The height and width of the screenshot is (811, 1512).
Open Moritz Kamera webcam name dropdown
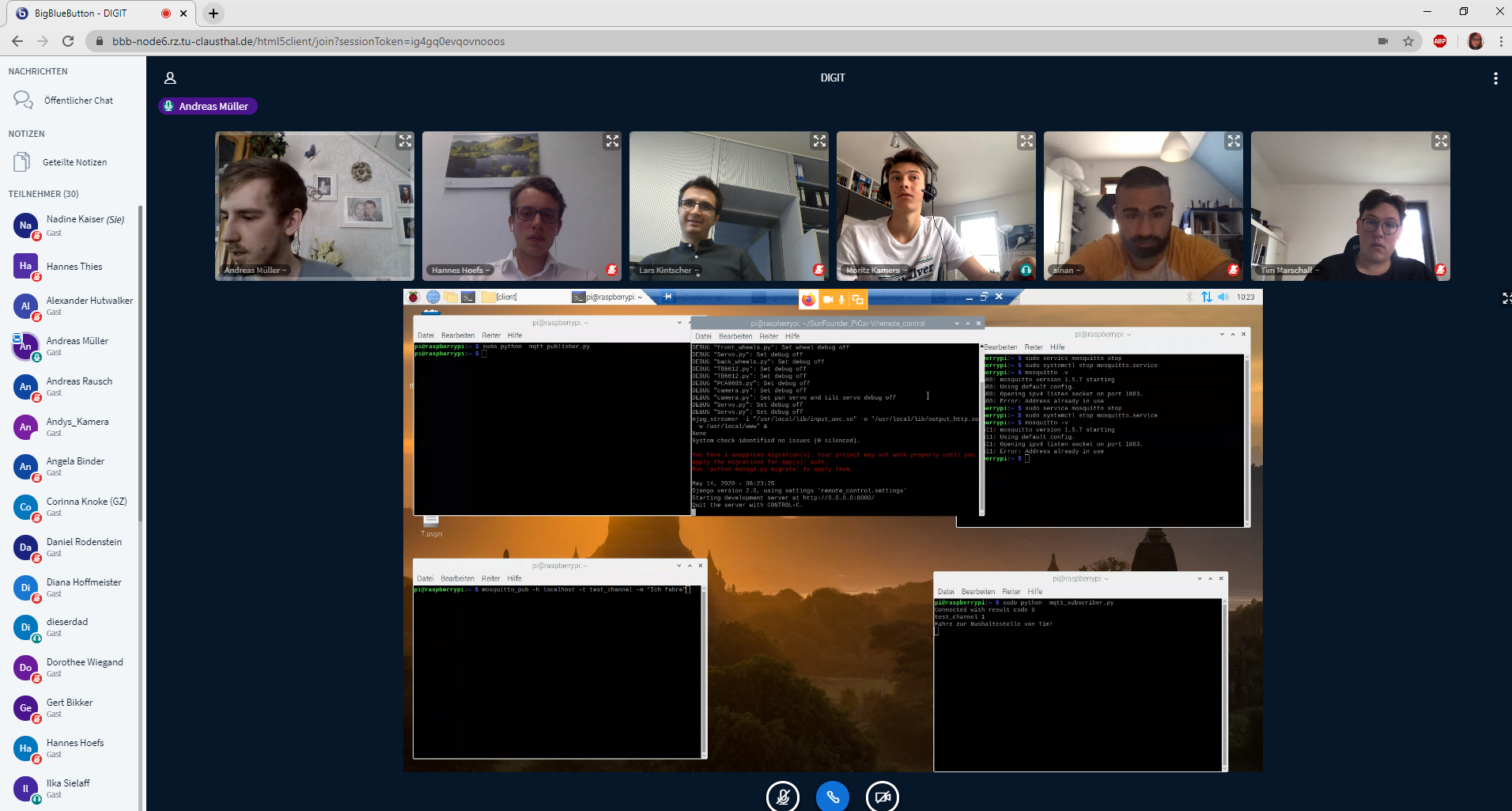pyautogui.click(x=875, y=271)
